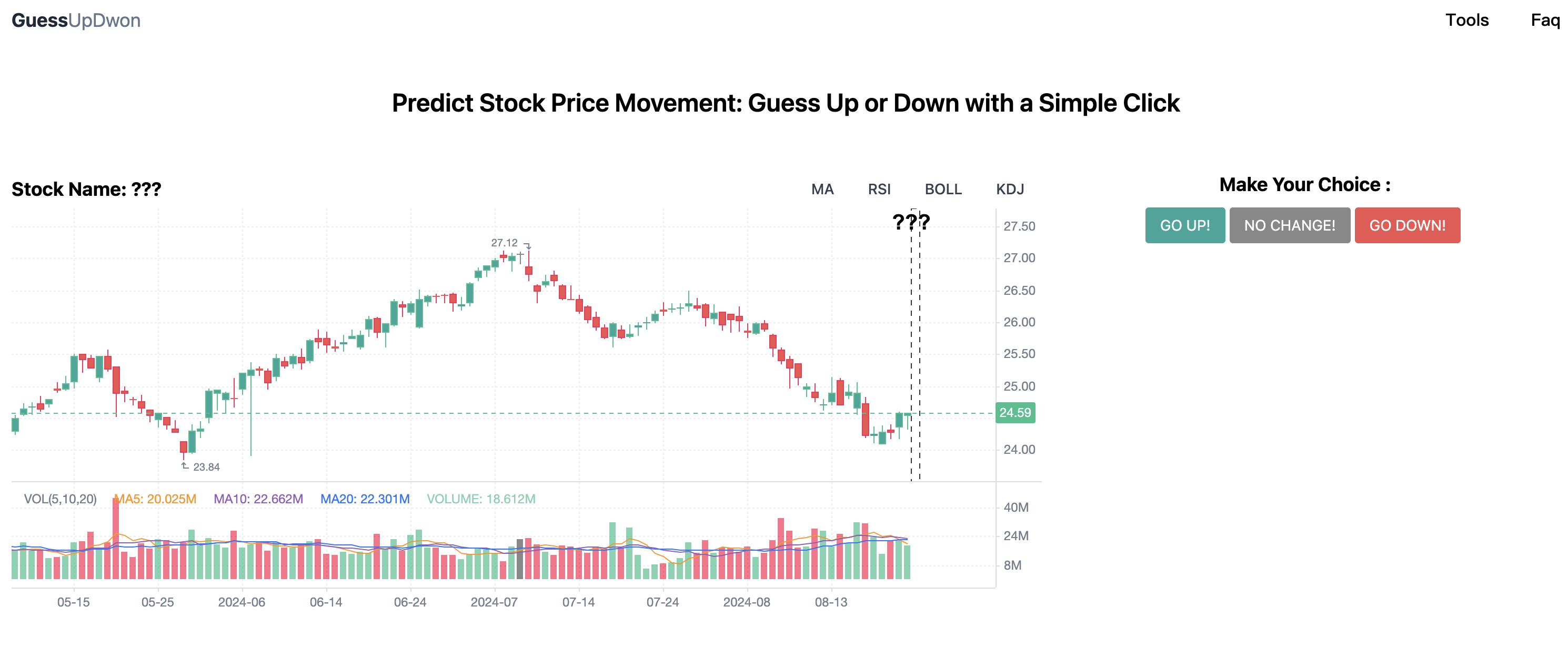This screenshot has height=656, width=1568.
Task: Choose the NO CHANGE! option
Action: pyautogui.click(x=1289, y=225)
